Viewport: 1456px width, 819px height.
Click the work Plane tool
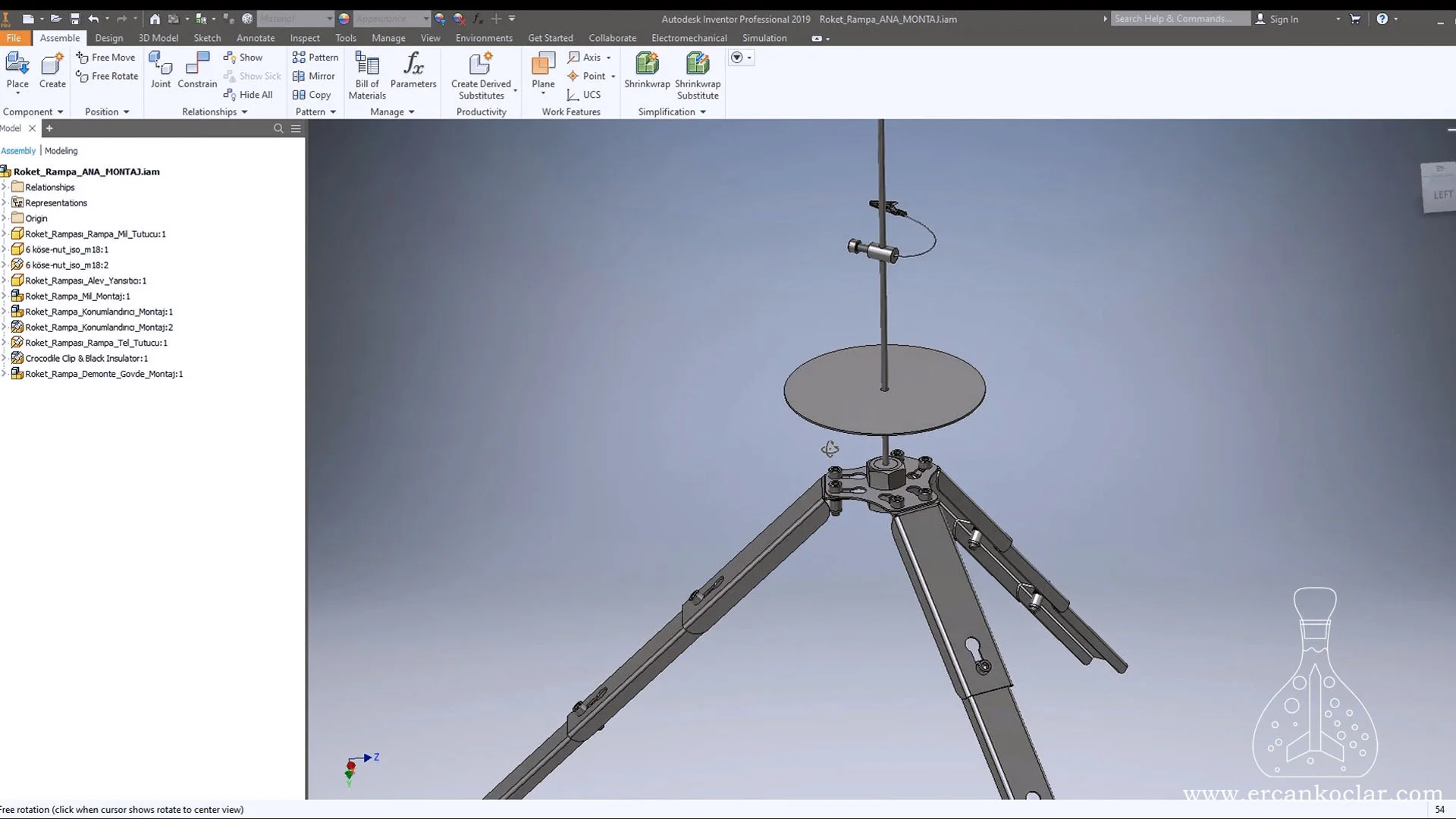543,72
